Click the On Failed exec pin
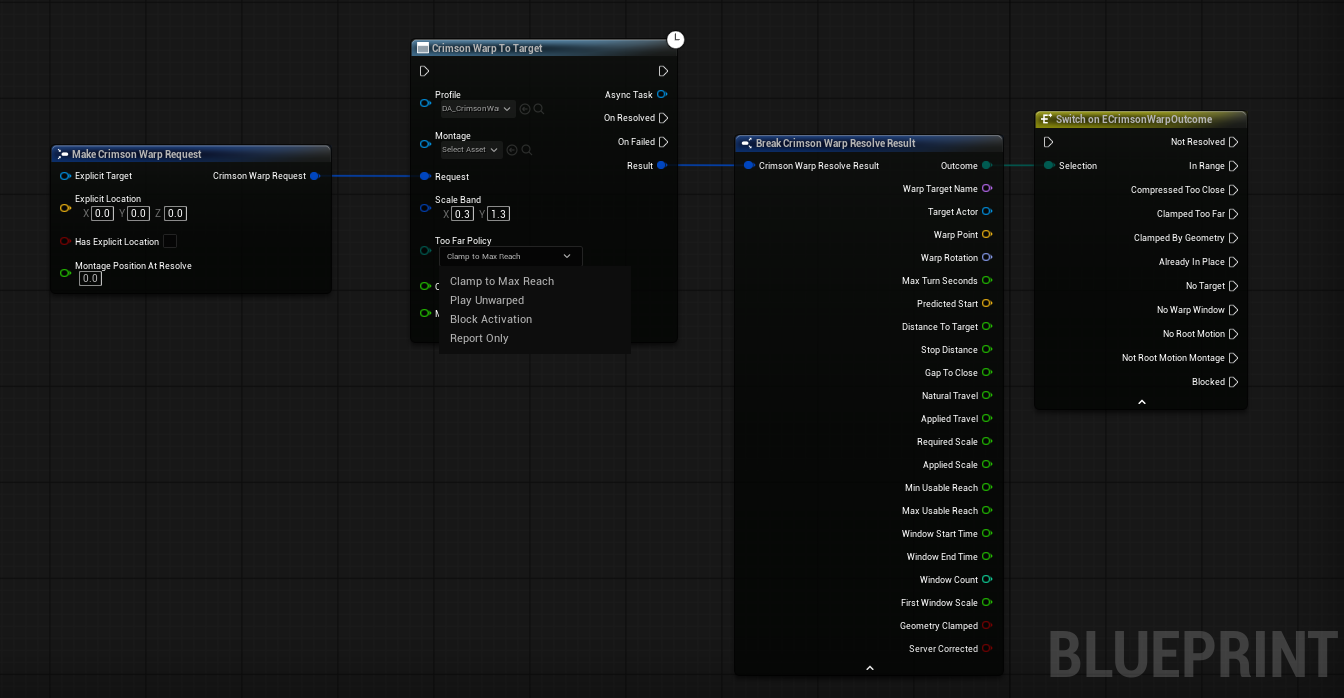The height and width of the screenshot is (698, 1344). click(663, 142)
